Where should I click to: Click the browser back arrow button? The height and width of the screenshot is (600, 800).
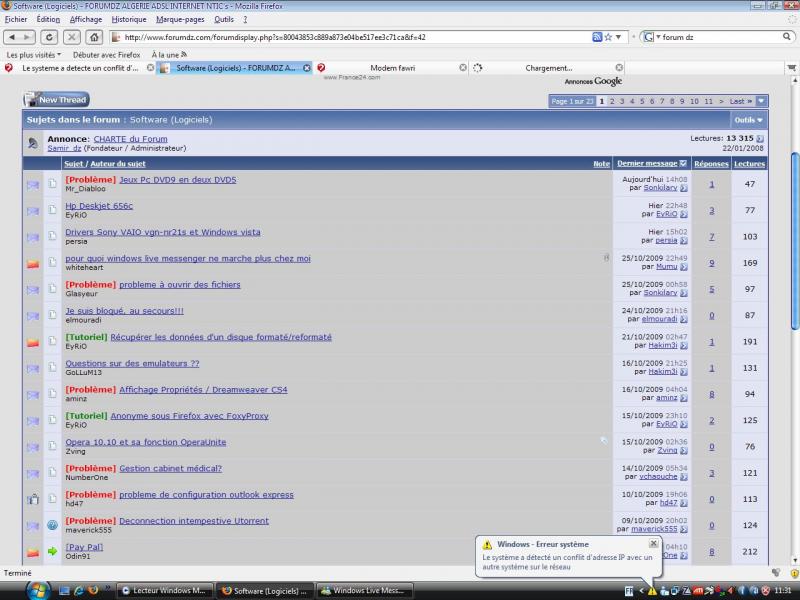point(14,37)
